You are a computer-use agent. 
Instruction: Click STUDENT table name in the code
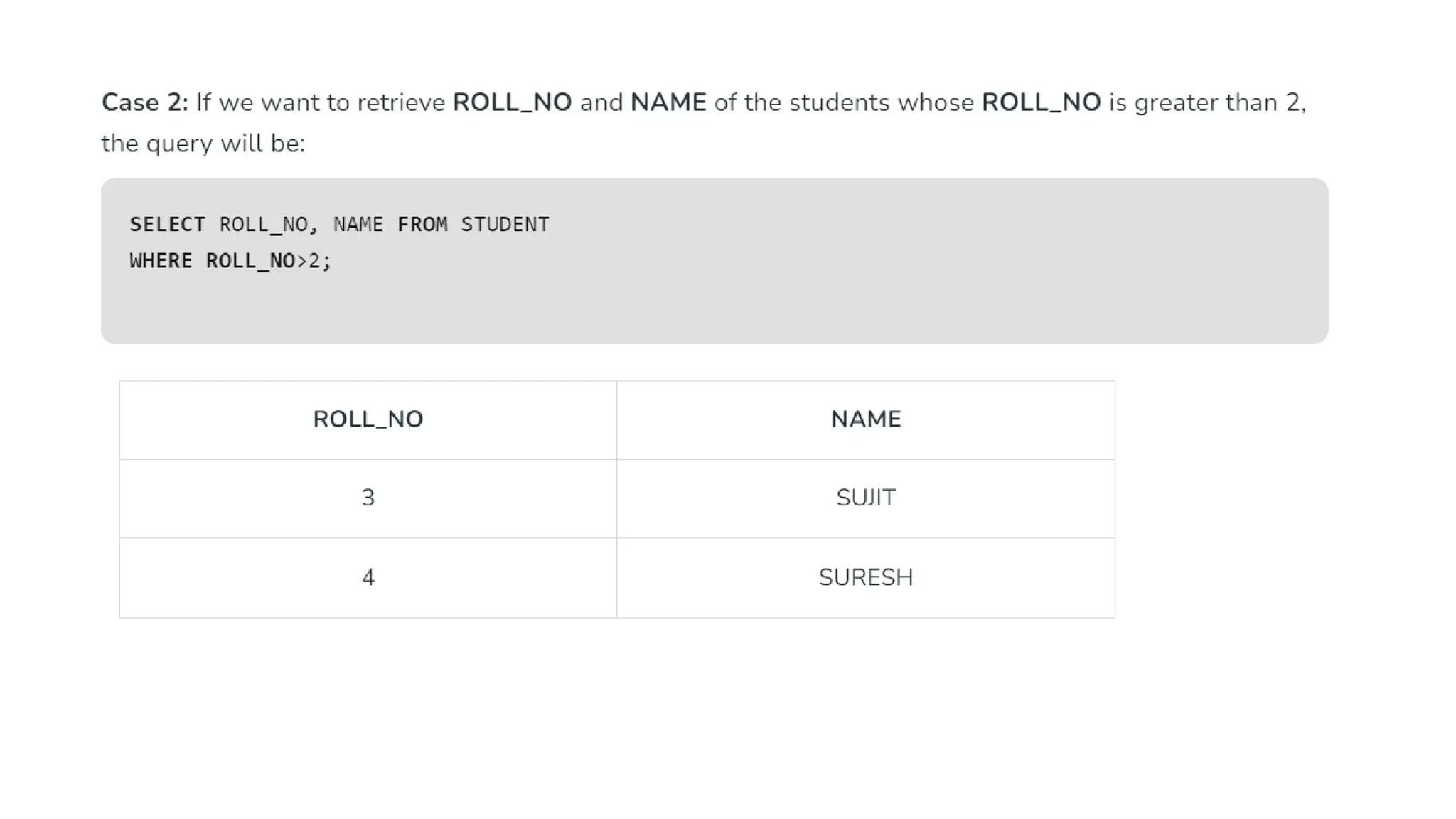pyautogui.click(x=505, y=225)
